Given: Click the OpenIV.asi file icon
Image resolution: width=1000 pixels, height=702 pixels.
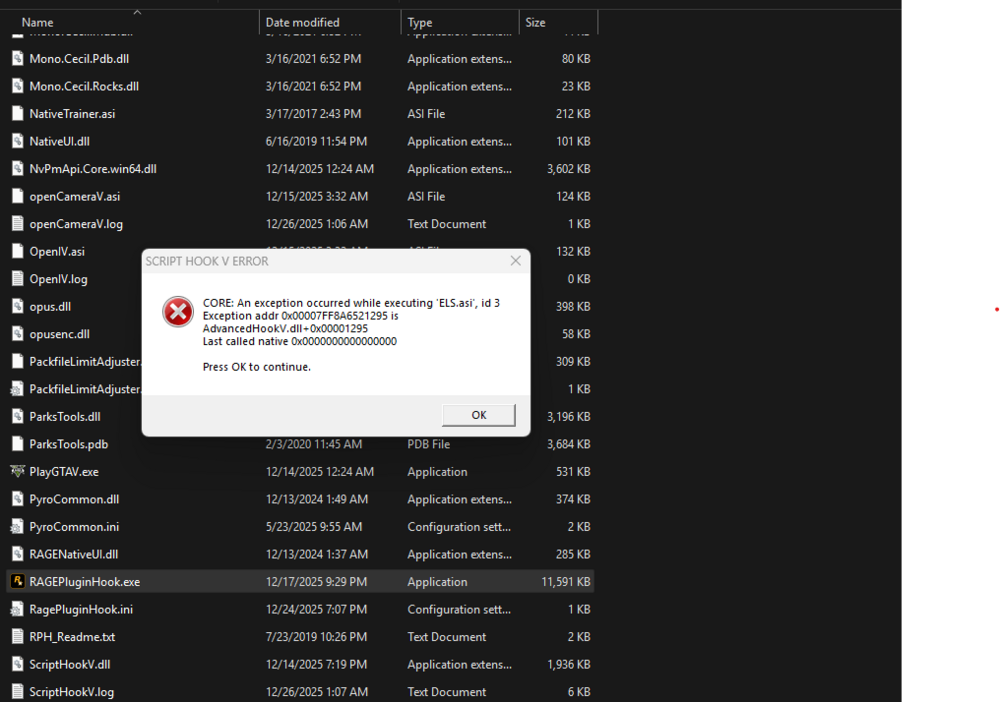Looking at the screenshot, I should tap(17, 251).
